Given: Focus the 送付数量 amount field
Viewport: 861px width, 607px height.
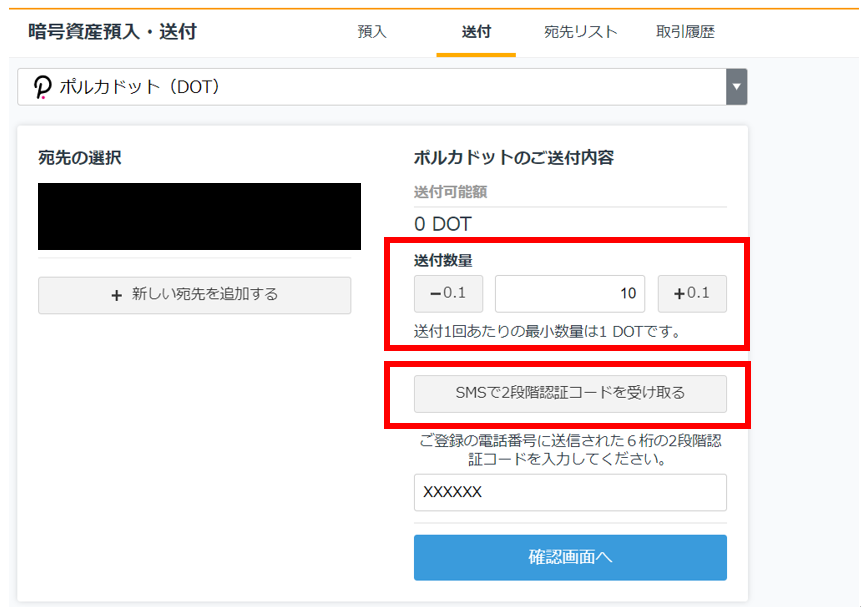Looking at the screenshot, I should [570, 294].
